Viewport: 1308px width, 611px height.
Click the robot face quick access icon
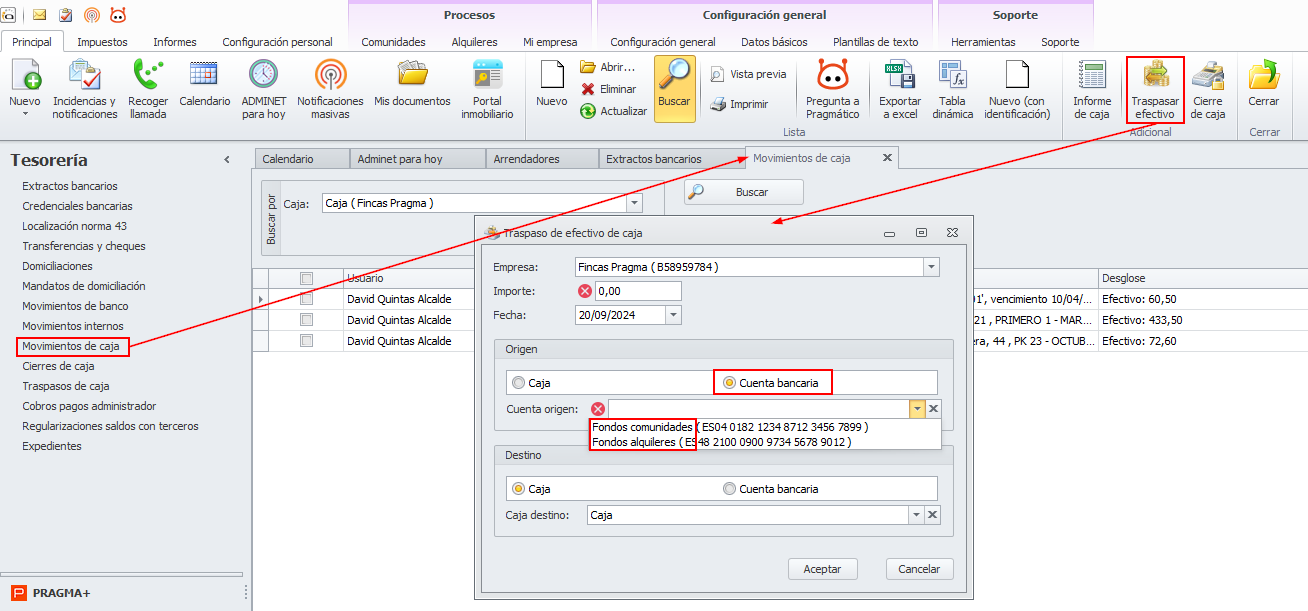tap(118, 15)
